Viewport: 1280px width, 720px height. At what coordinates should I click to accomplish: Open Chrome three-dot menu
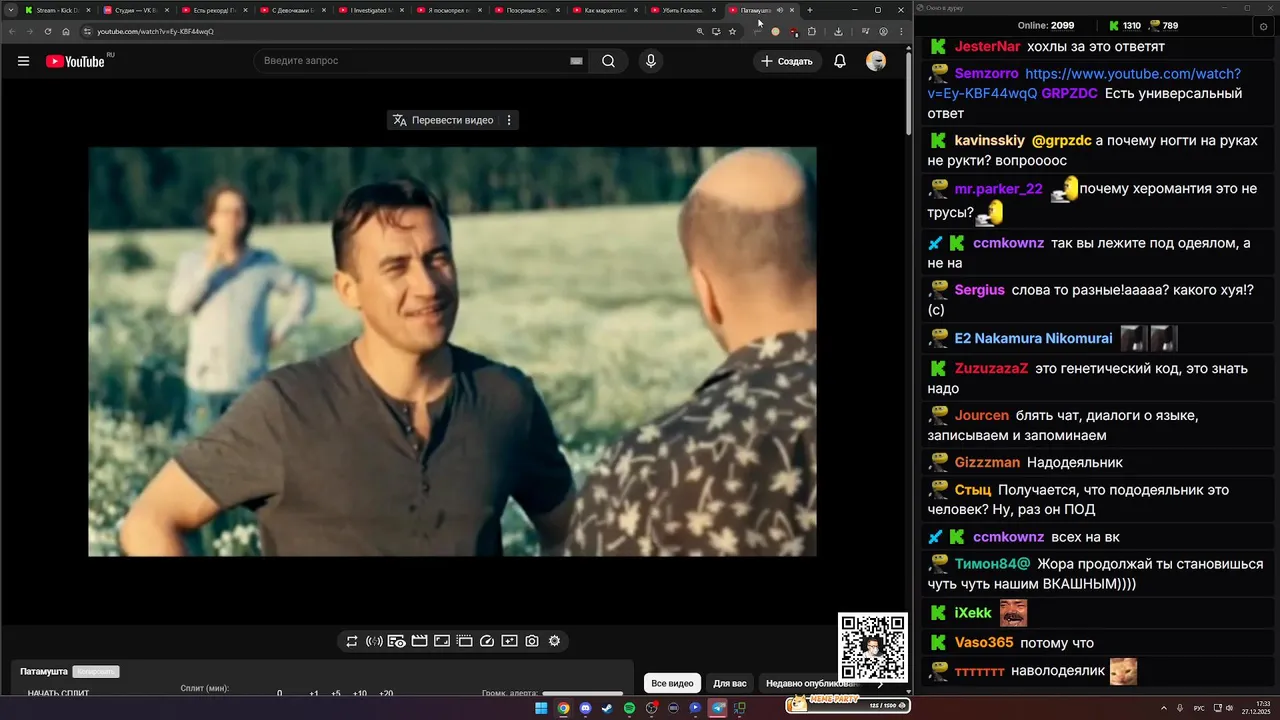[900, 31]
